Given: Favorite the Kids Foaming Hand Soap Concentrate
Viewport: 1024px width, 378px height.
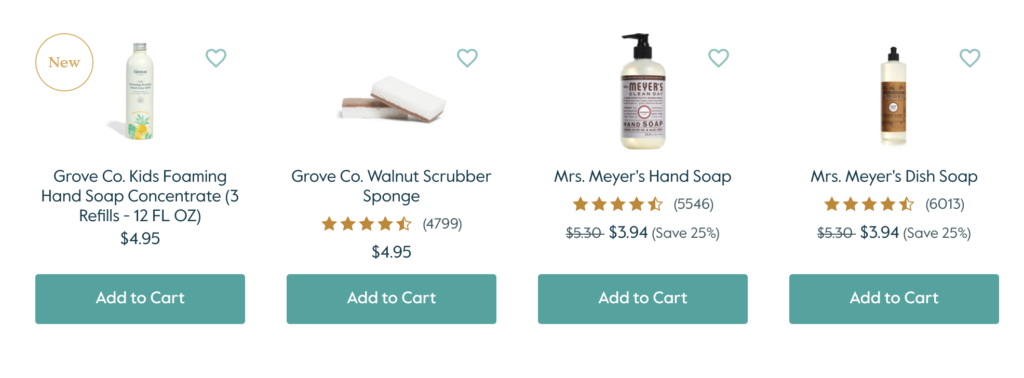Looking at the screenshot, I should pyautogui.click(x=216, y=58).
